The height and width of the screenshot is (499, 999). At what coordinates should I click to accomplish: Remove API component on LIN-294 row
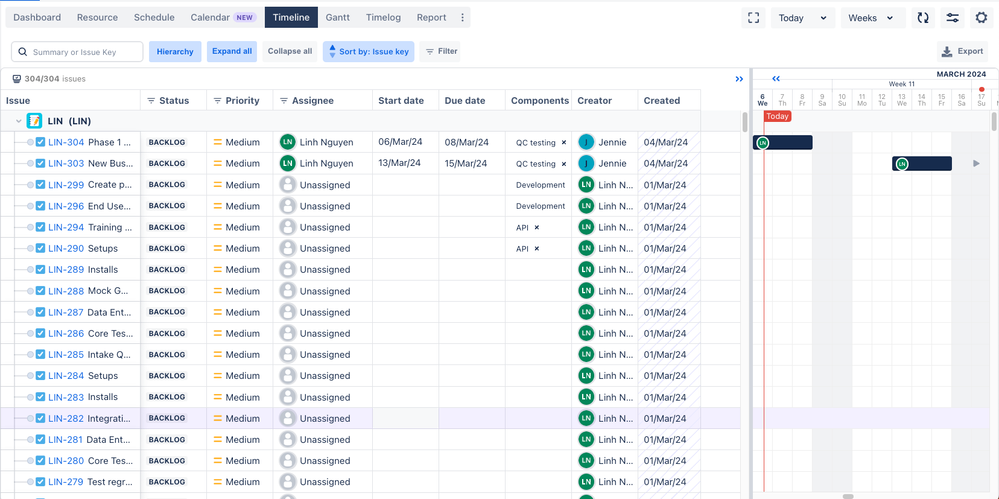[x=536, y=228]
